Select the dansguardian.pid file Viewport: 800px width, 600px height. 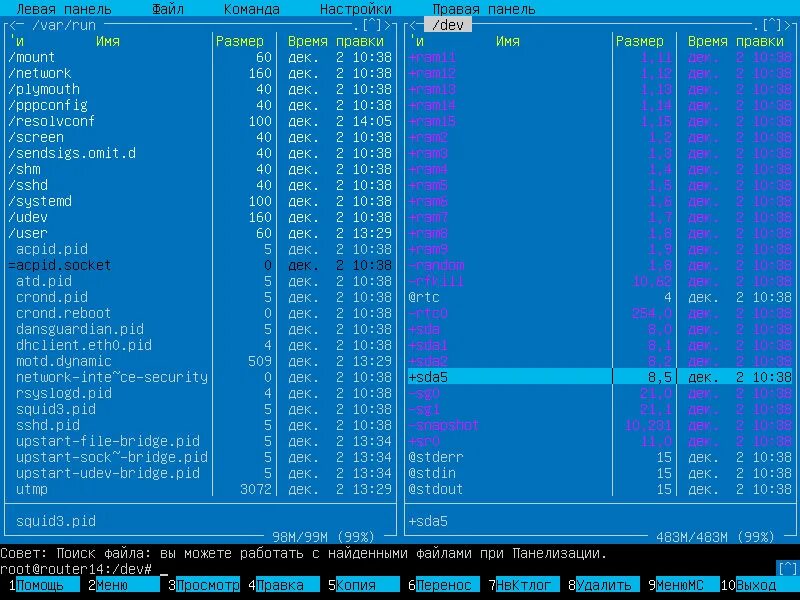(200, 329)
